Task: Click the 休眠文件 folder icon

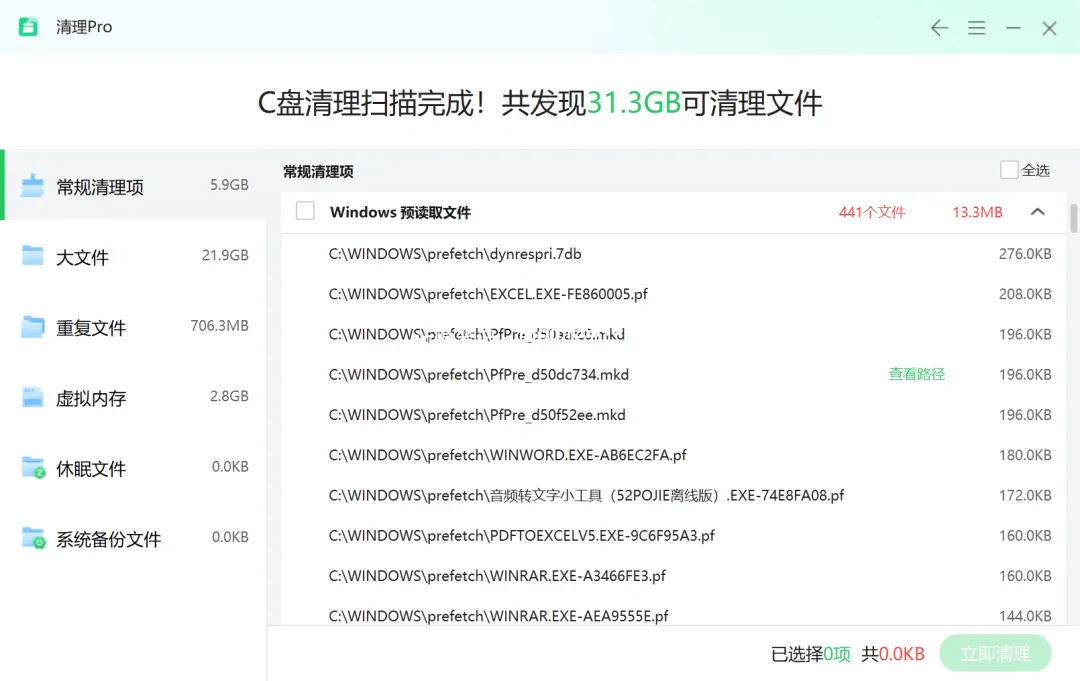Action: coord(33,467)
